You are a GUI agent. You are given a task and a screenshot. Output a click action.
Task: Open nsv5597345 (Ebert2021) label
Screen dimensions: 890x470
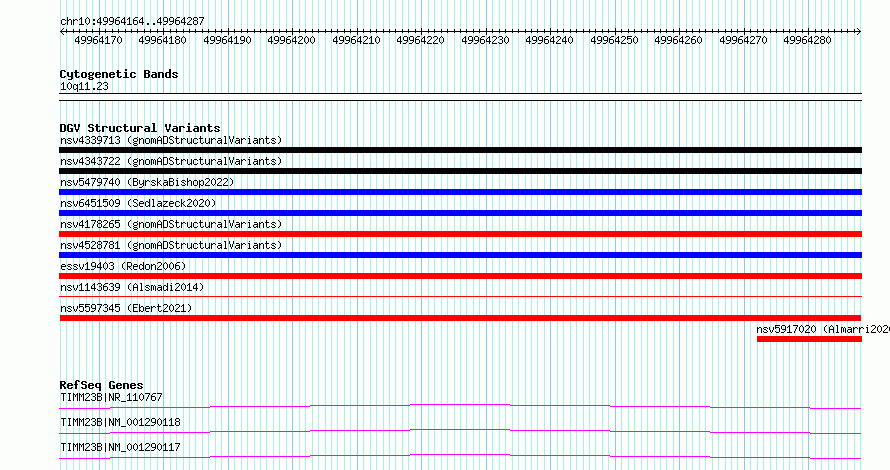click(126, 308)
